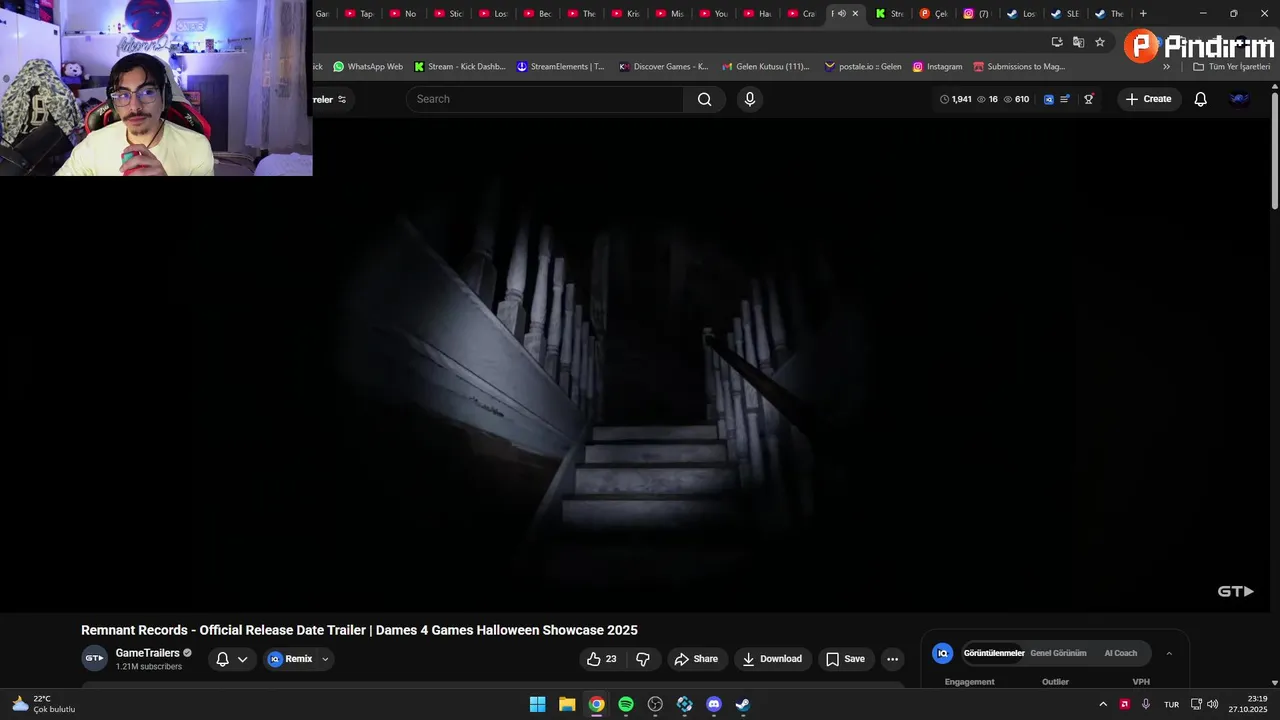
Task: Switch to the Instagram (7) browser tab
Action: pyautogui.click(x=976, y=14)
